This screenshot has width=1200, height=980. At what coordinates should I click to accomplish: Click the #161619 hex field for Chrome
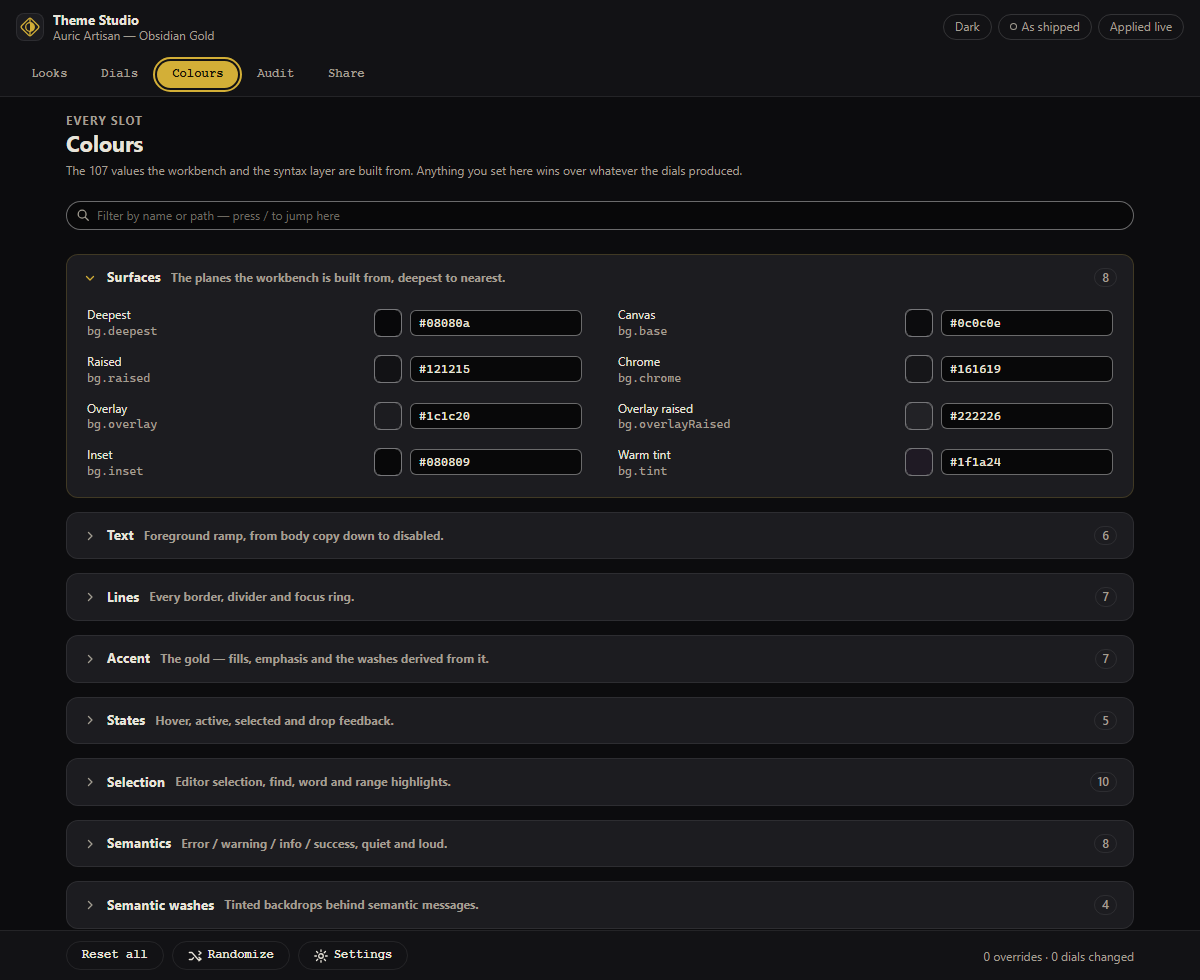pos(1027,369)
